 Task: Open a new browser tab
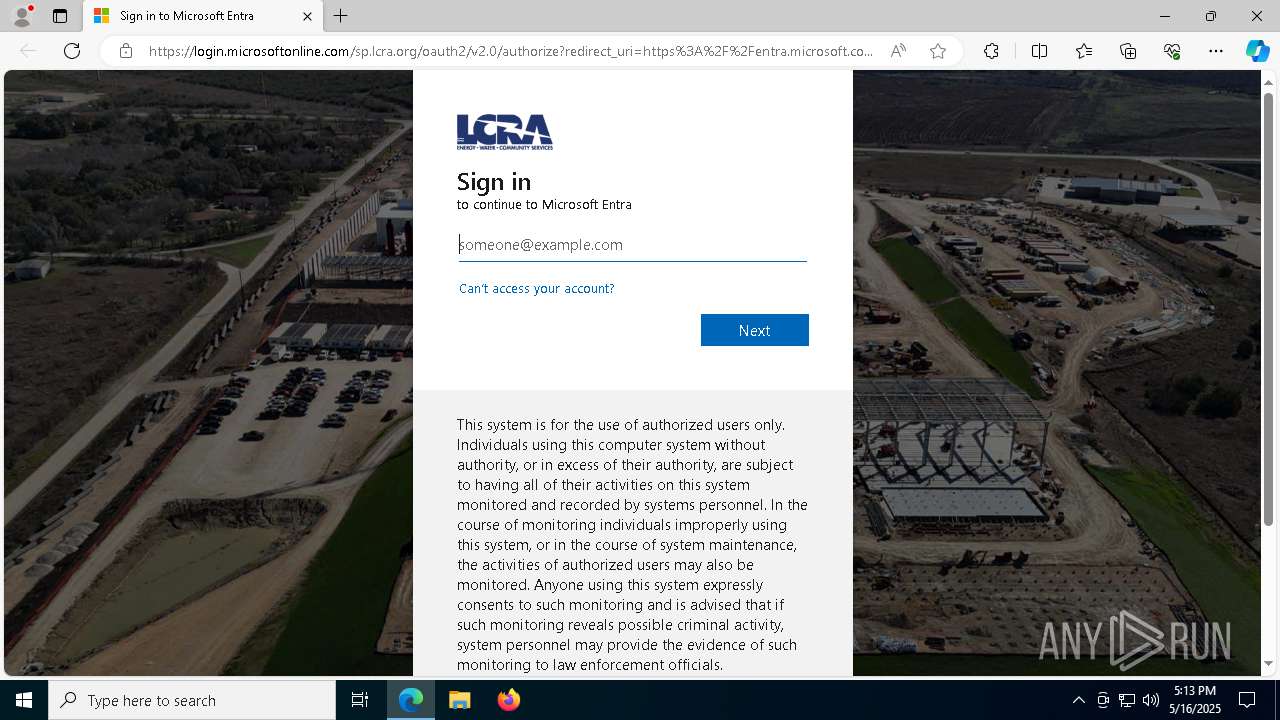click(341, 16)
